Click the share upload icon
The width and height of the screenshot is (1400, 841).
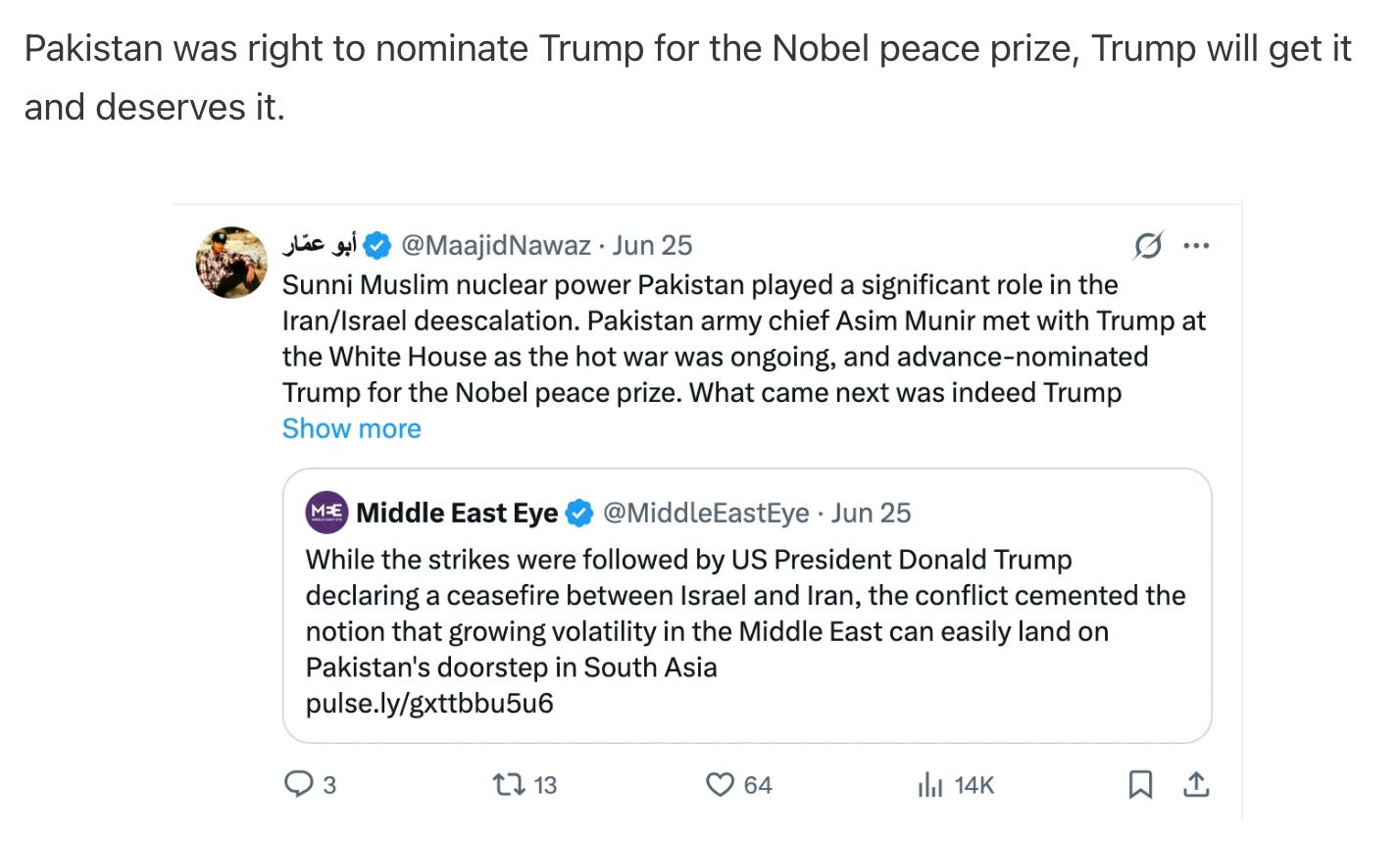[x=1195, y=784]
